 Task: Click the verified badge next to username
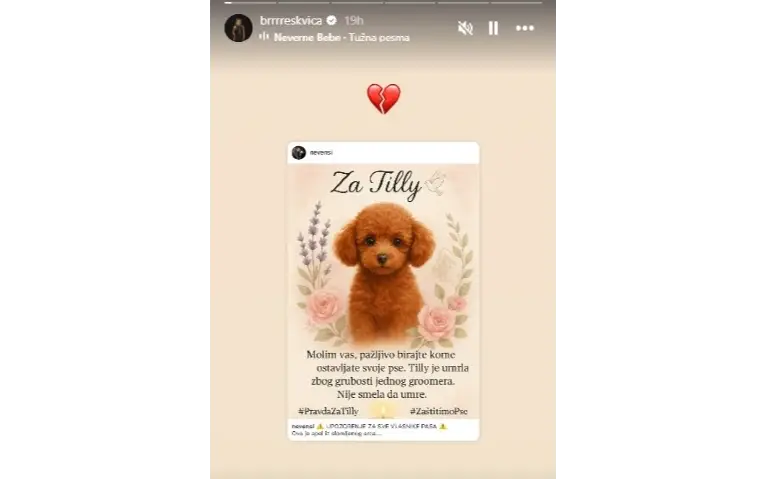332,21
